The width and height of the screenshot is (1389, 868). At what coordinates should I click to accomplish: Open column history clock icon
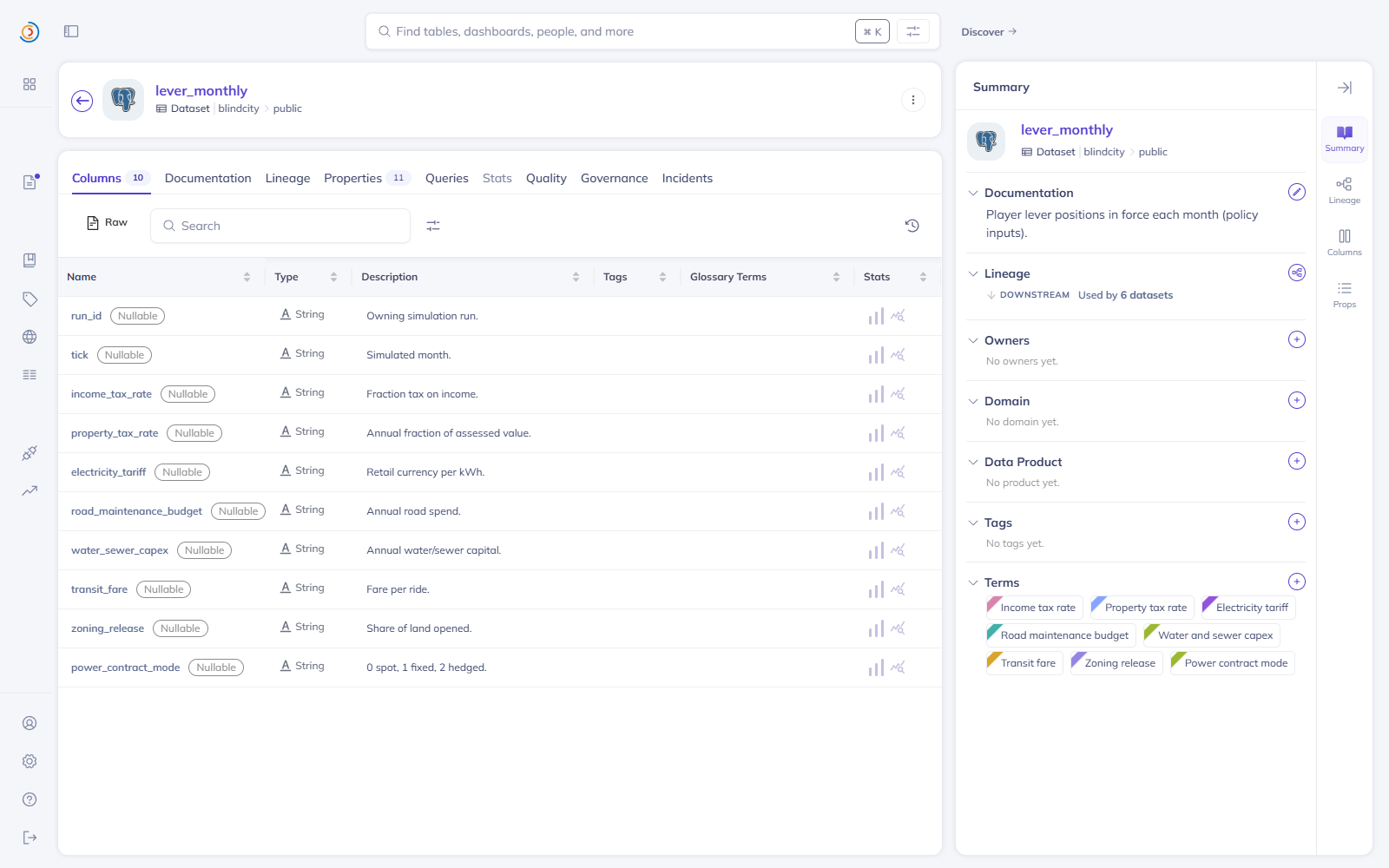[912, 226]
